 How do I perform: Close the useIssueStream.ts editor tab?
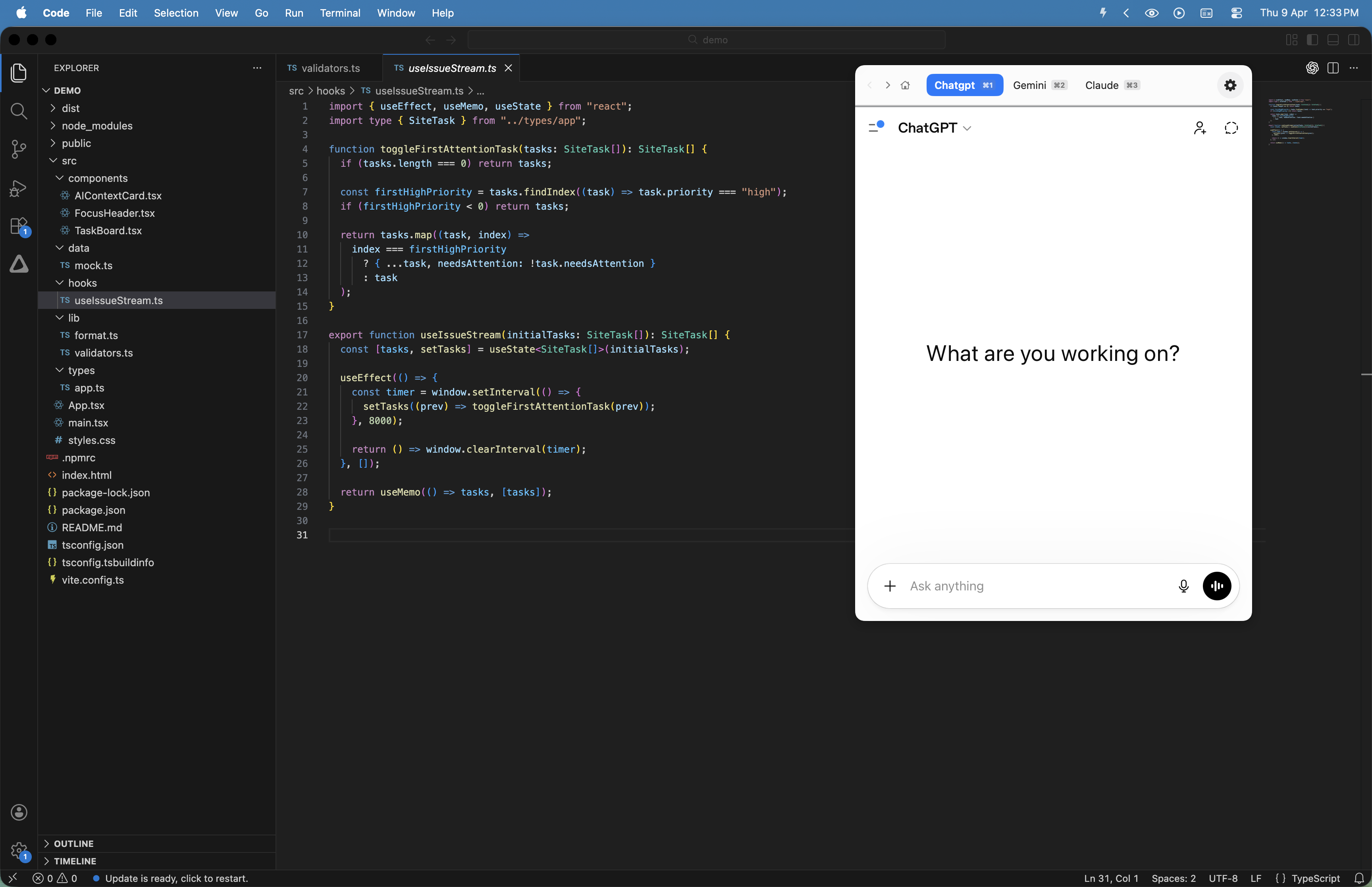click(x=509, y=68)
